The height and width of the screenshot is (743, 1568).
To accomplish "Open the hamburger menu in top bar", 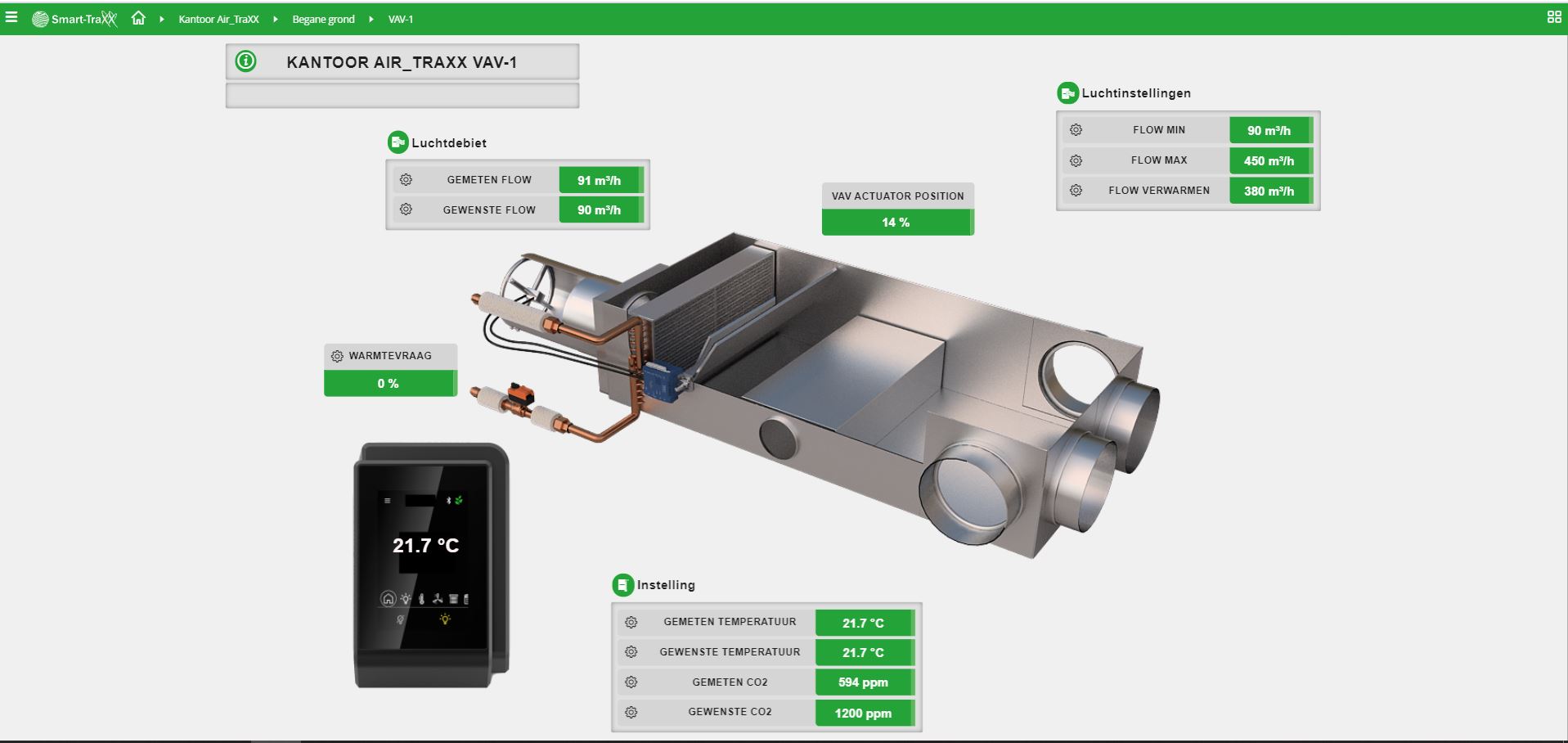I will [x=11, y=17].
